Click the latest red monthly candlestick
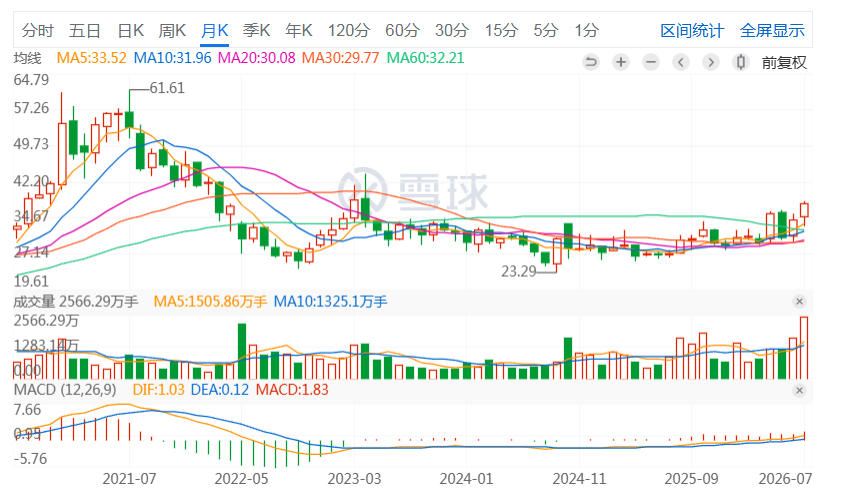Image resolution: width=854 pixels, height=491 pixels. tap(804, 210)
